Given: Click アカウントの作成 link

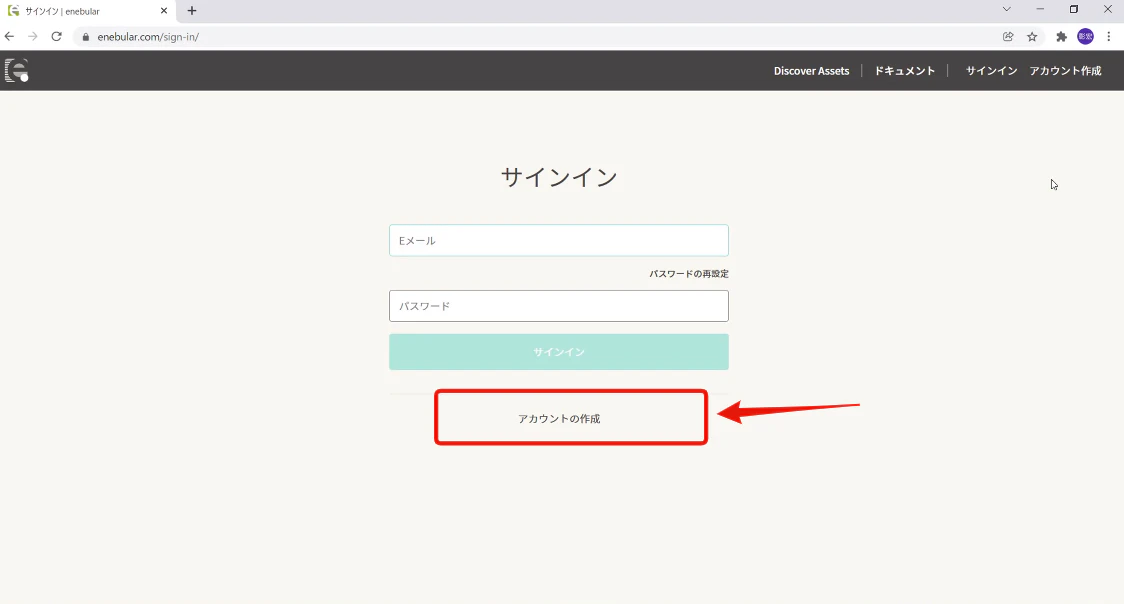Looking at the screenshot, I should (559, 418).
